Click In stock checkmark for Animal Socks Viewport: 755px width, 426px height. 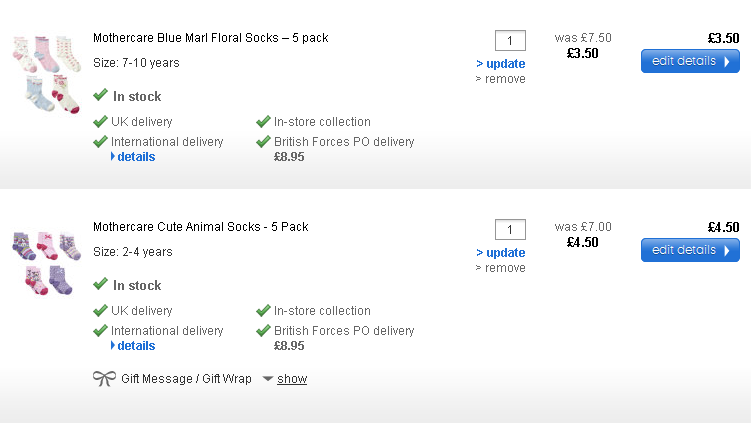coord(100,285)
